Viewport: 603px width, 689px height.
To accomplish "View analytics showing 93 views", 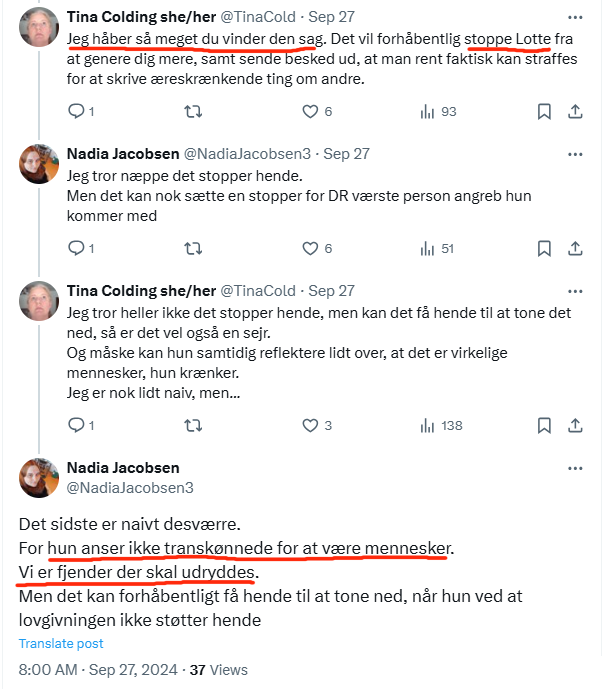I will (440, 111).
